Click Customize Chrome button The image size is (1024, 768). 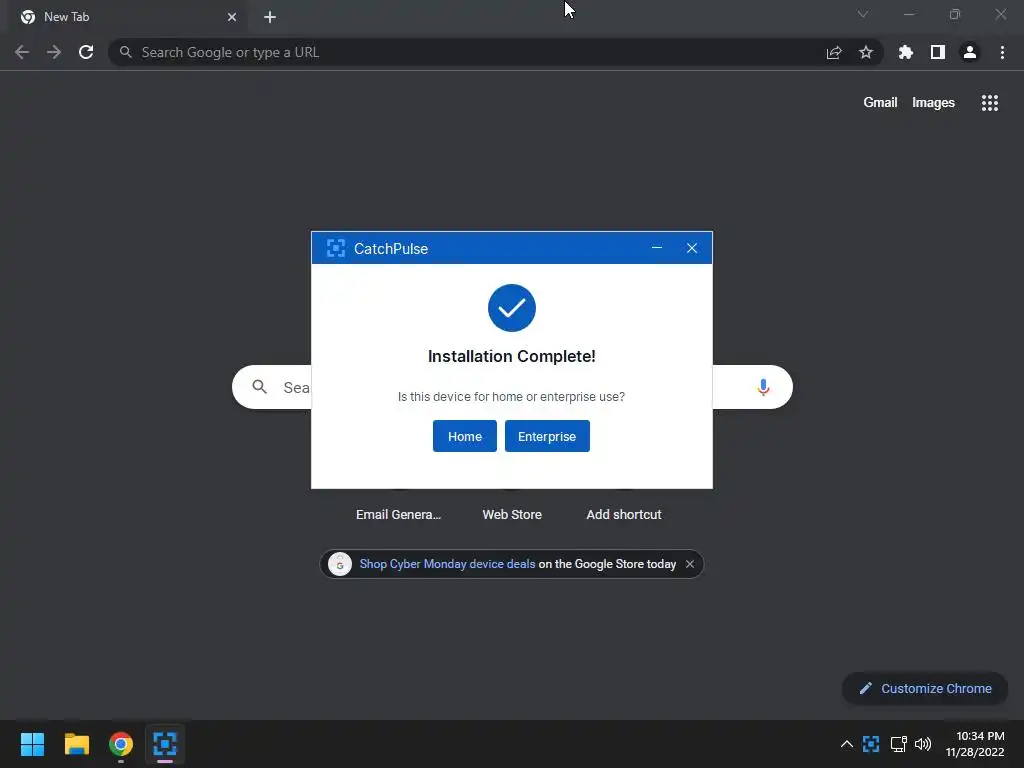click(925, 688)
